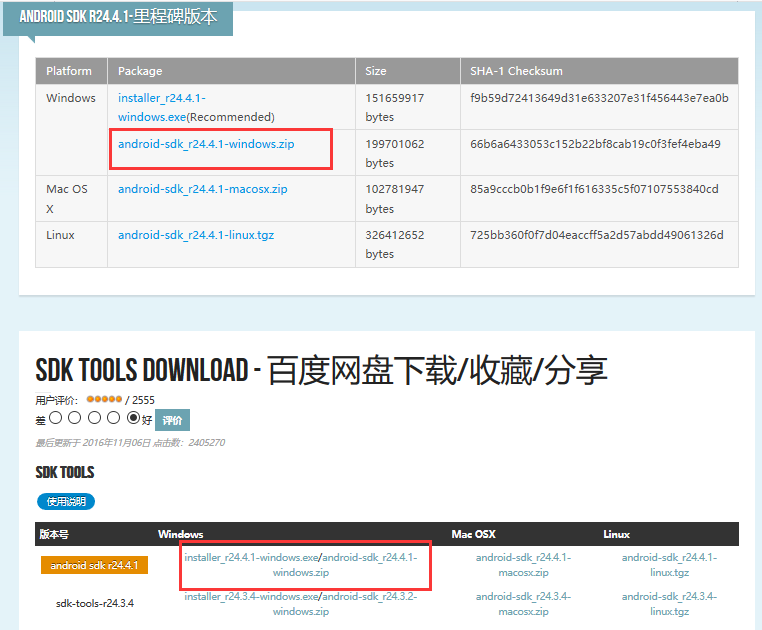Click the Mac OSX header in SDK Tools table
The image size is (762, 630).
point(473,534)
